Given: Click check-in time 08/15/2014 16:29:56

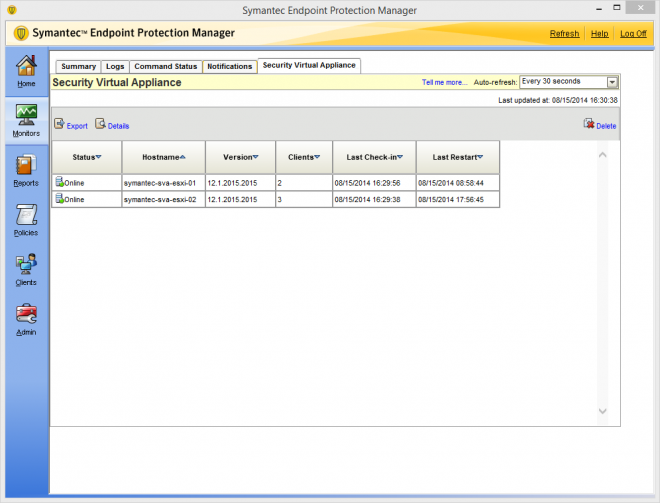Looking at the screenshot, I should coord(374,183).
